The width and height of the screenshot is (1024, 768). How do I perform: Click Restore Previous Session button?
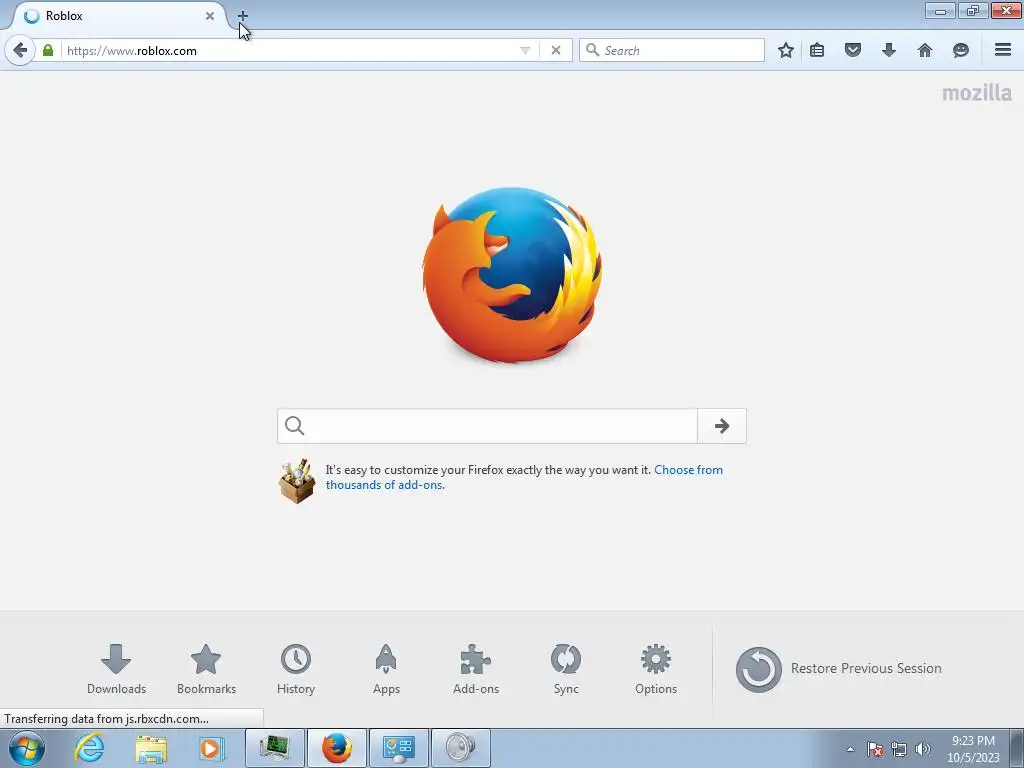coord(839,669)
